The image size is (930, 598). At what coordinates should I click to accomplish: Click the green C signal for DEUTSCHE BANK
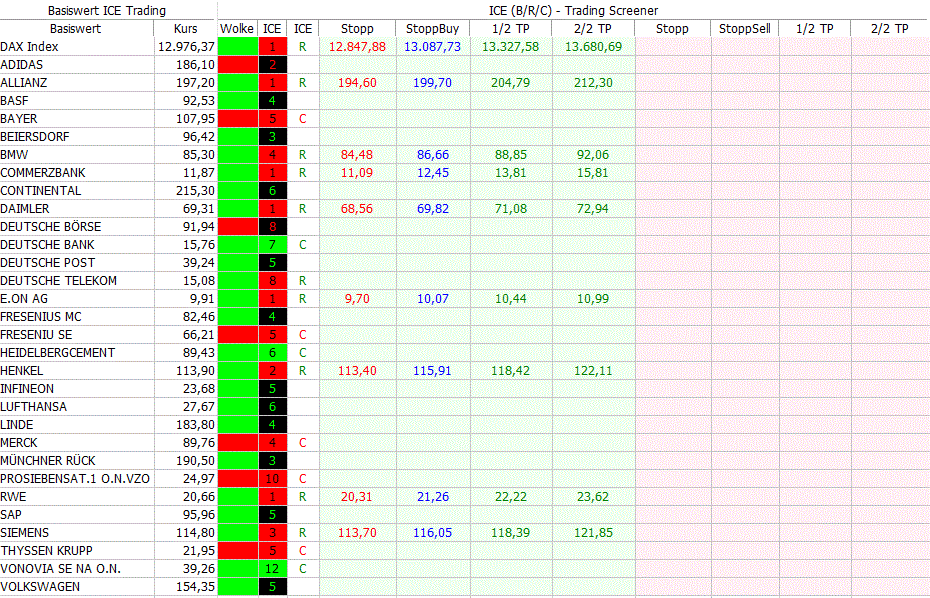click(302, 244)
